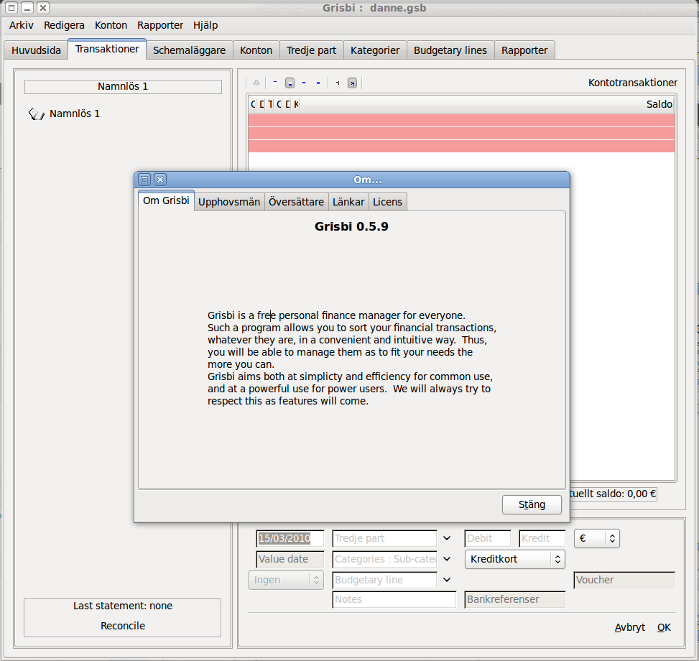Click the K column header

(296, 104)
